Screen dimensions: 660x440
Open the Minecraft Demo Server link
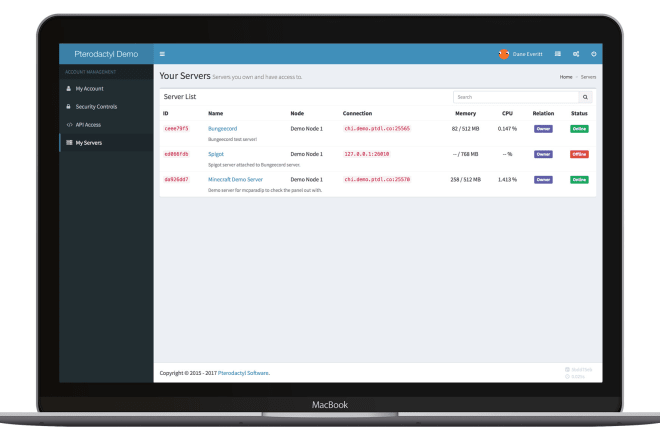[x=235, y=179]
